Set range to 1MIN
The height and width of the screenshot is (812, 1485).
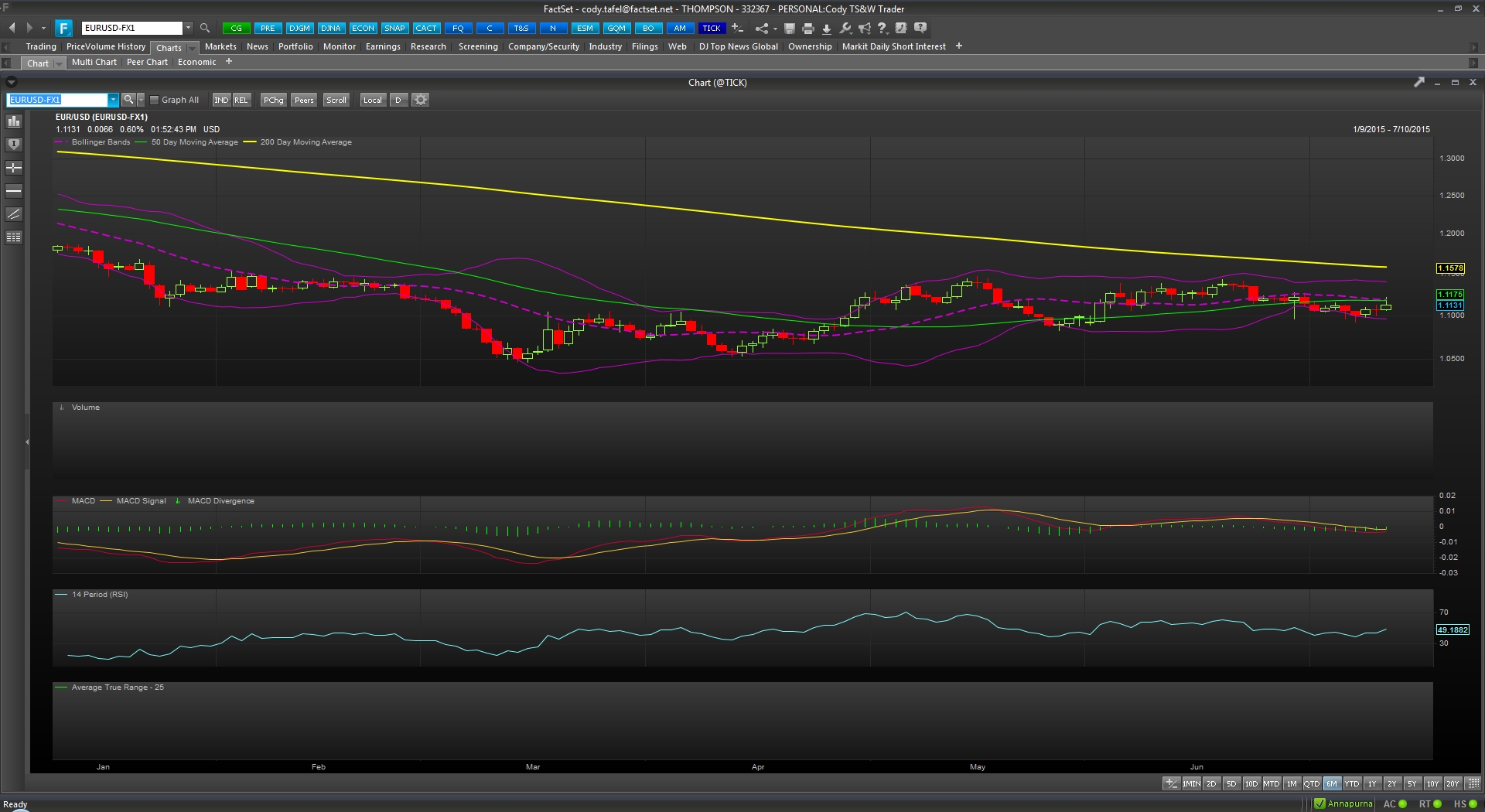click(x=1191, y=783)
